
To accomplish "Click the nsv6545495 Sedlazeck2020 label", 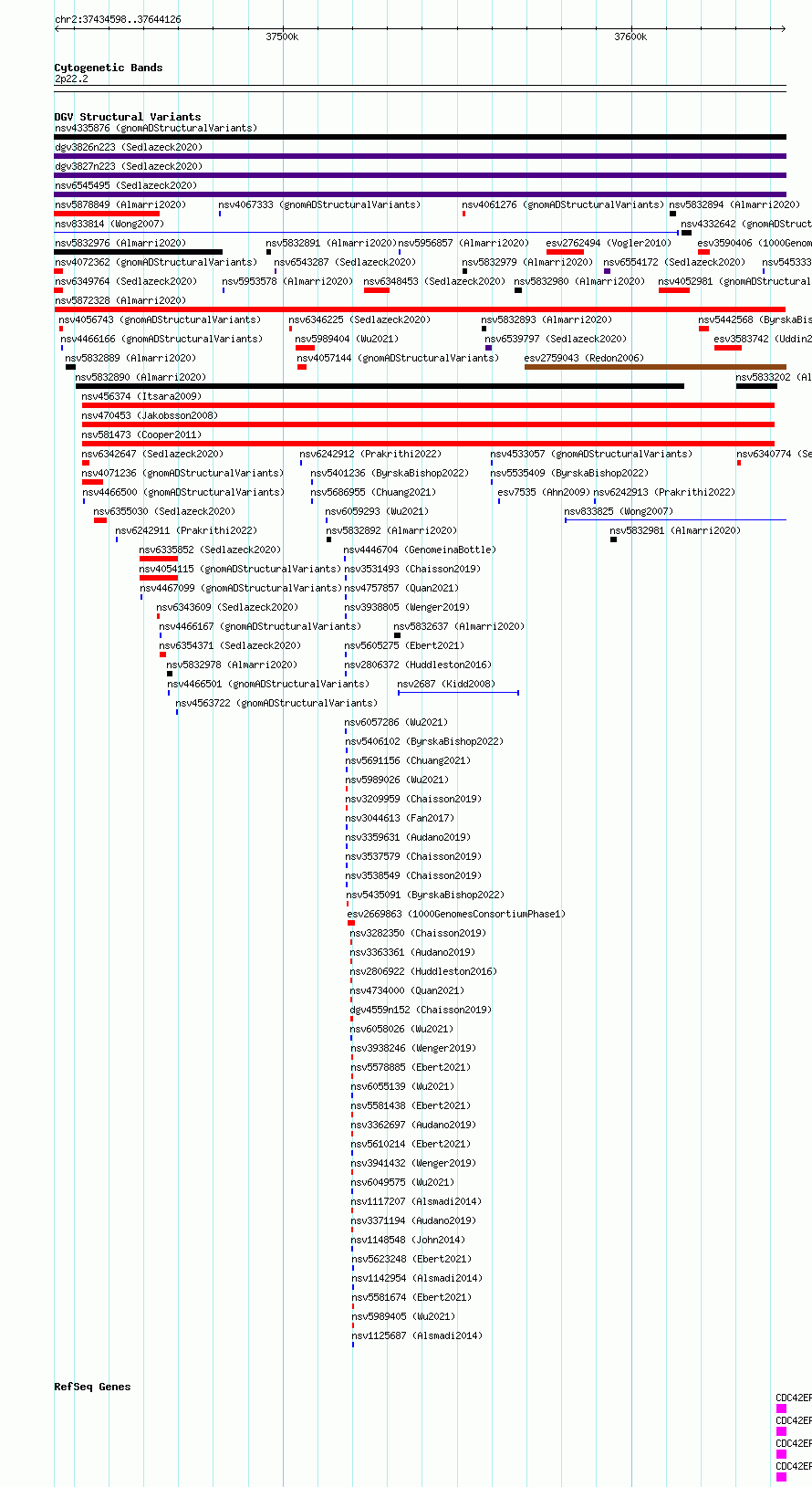I will (x=126, y=185).
